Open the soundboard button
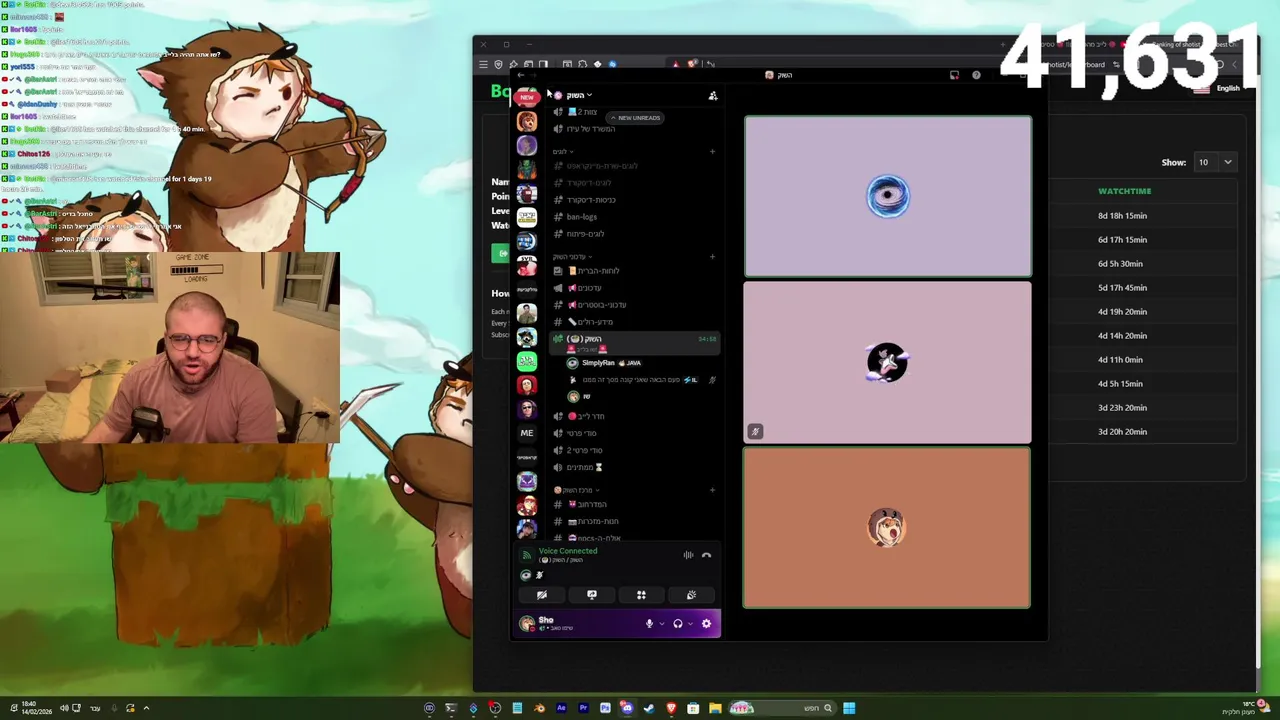This screenshot has width=1280, height=720. point(691,595)
